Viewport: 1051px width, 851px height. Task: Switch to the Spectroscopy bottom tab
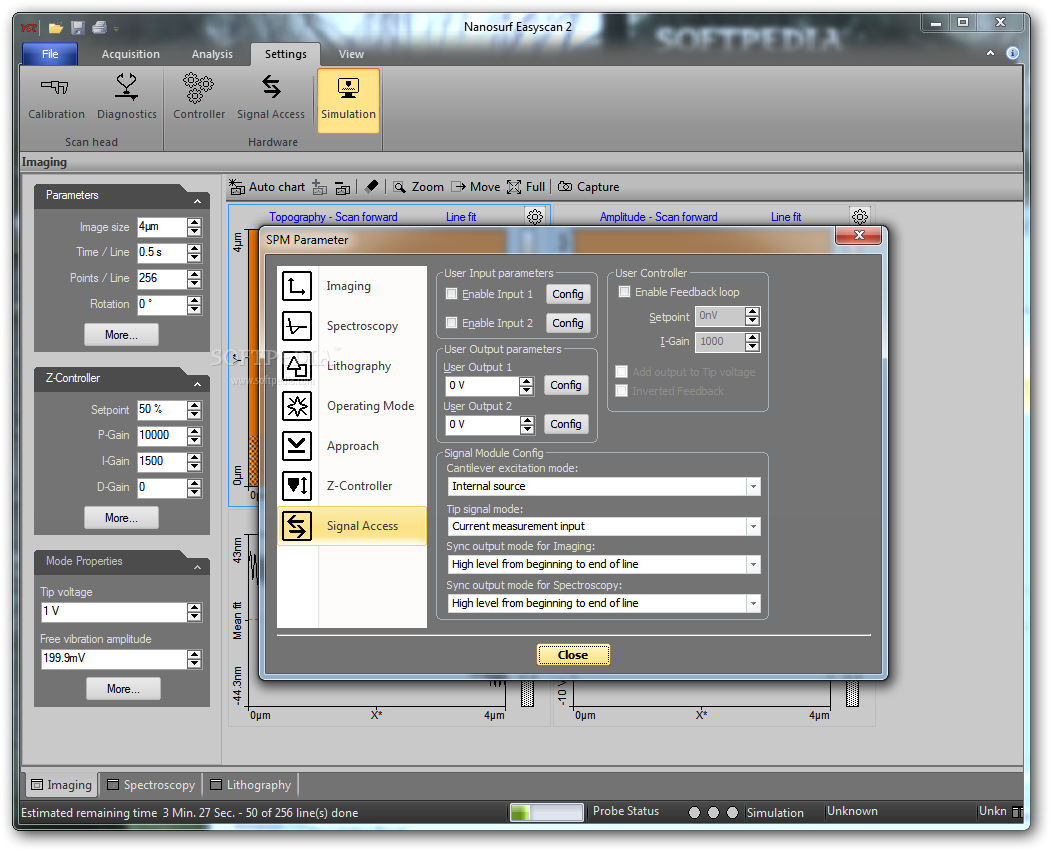click(x=151, y=785)
